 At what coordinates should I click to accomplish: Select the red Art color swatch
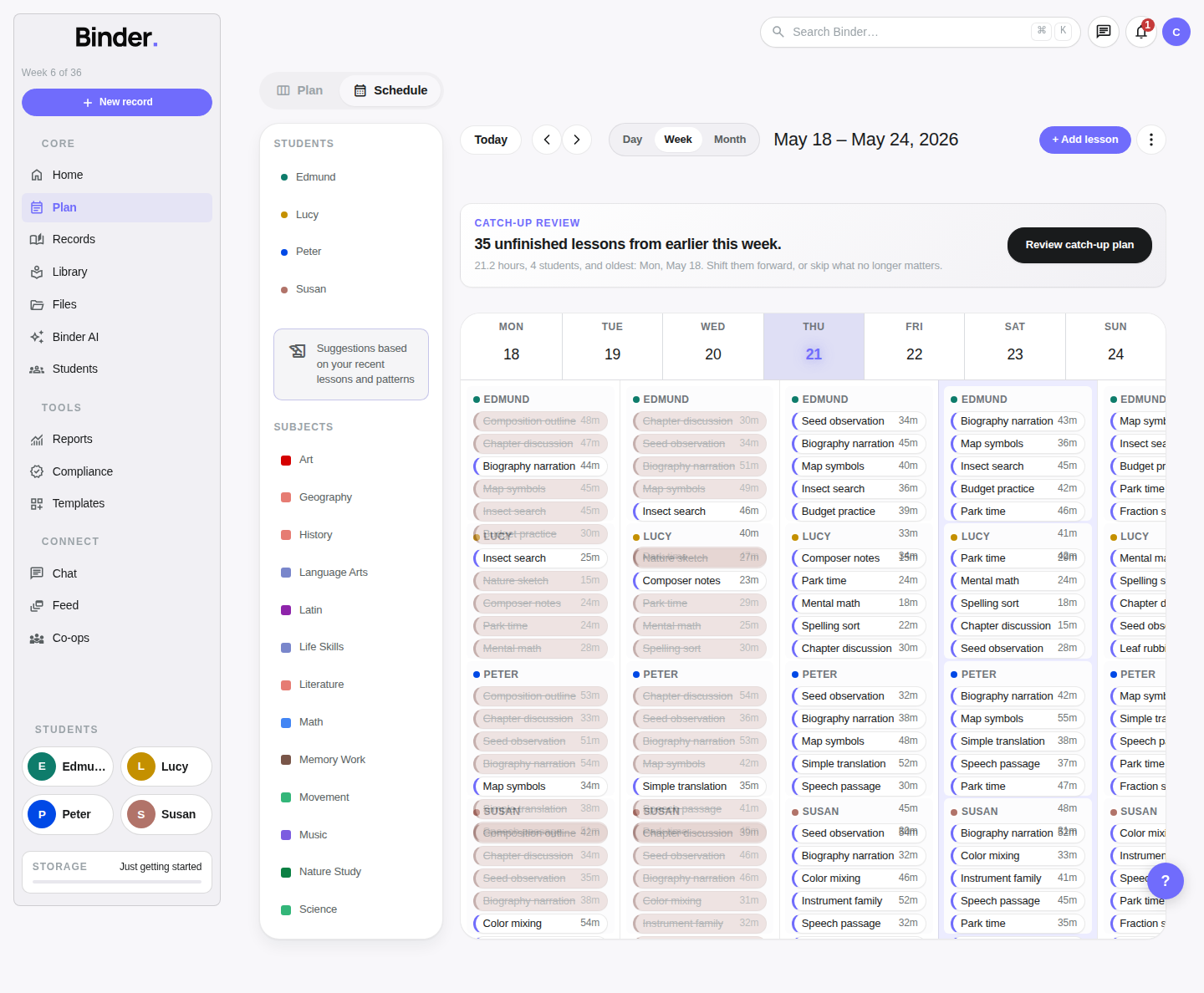286,460
